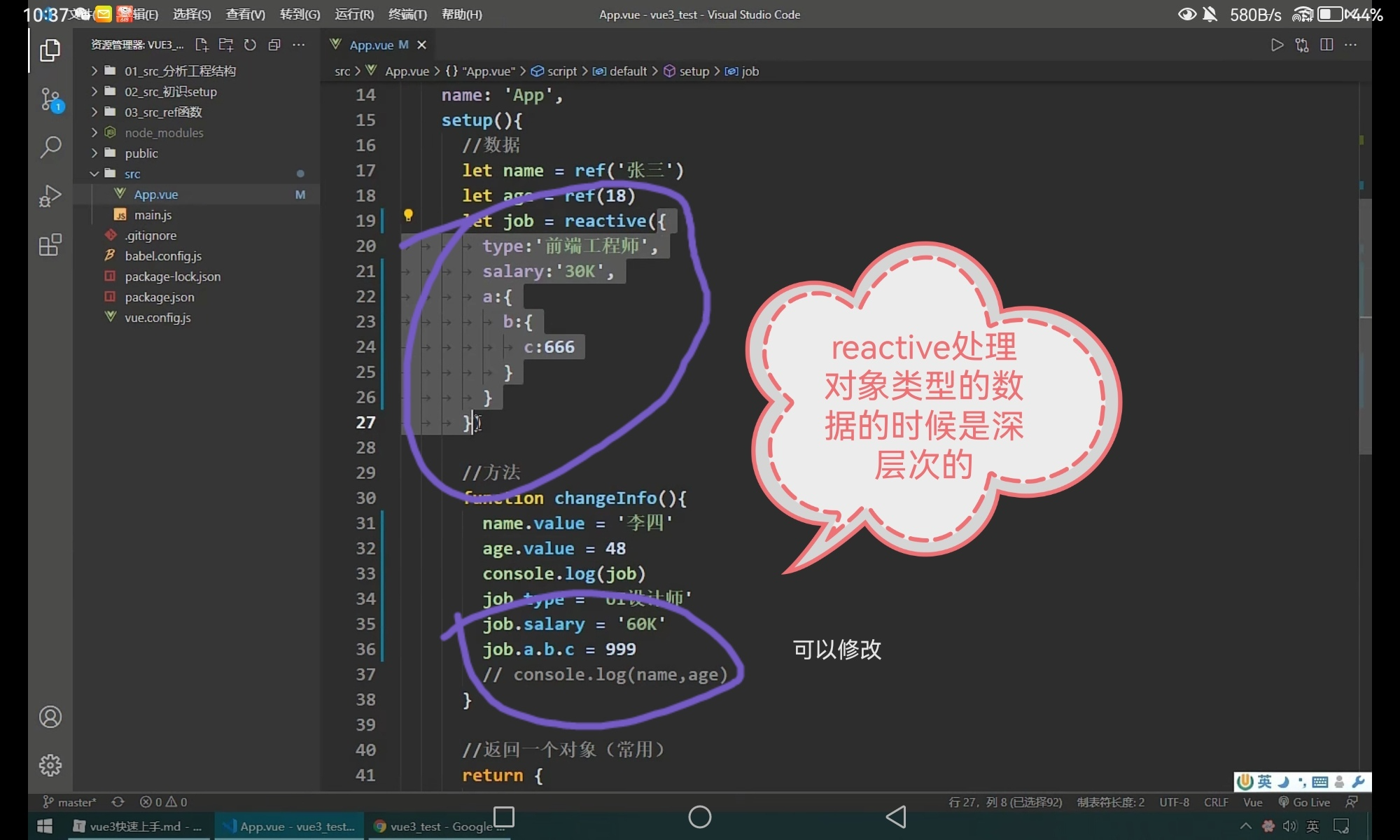1400x840 pixels.
Task: Click the Split Editor icon
Action: [x=1326, y=45]
